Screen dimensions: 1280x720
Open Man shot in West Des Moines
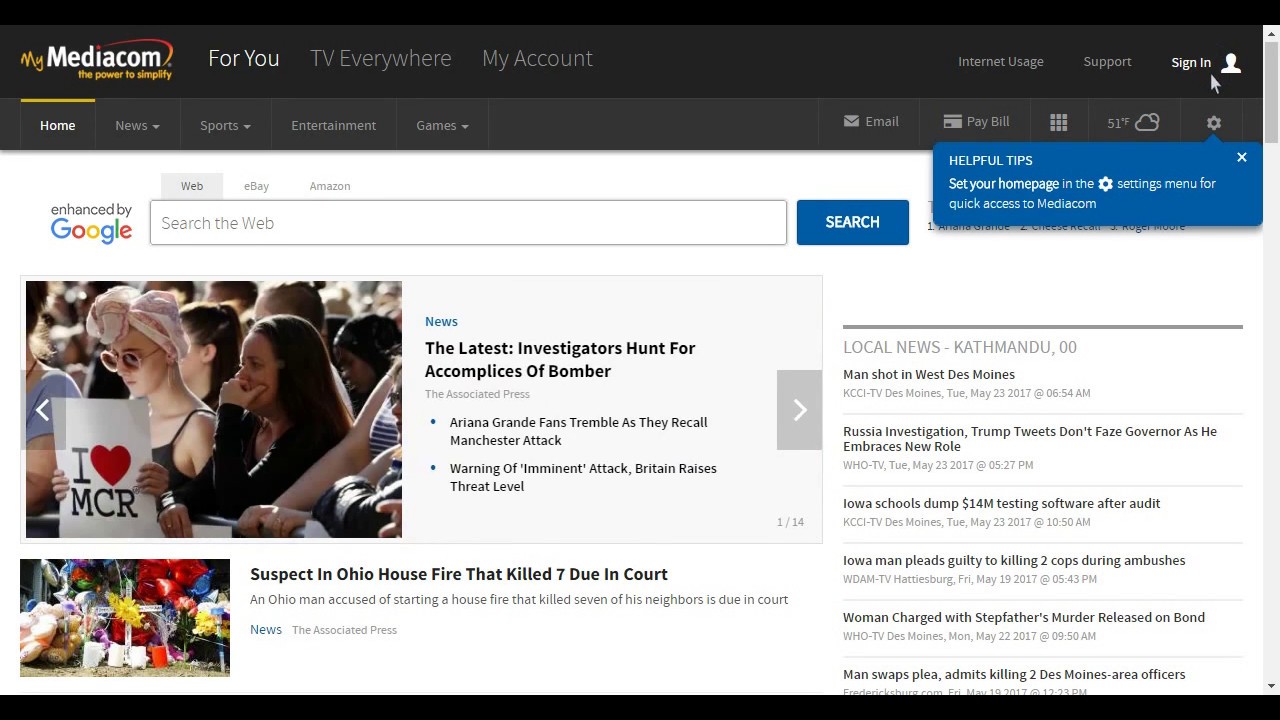click(929, 374)
